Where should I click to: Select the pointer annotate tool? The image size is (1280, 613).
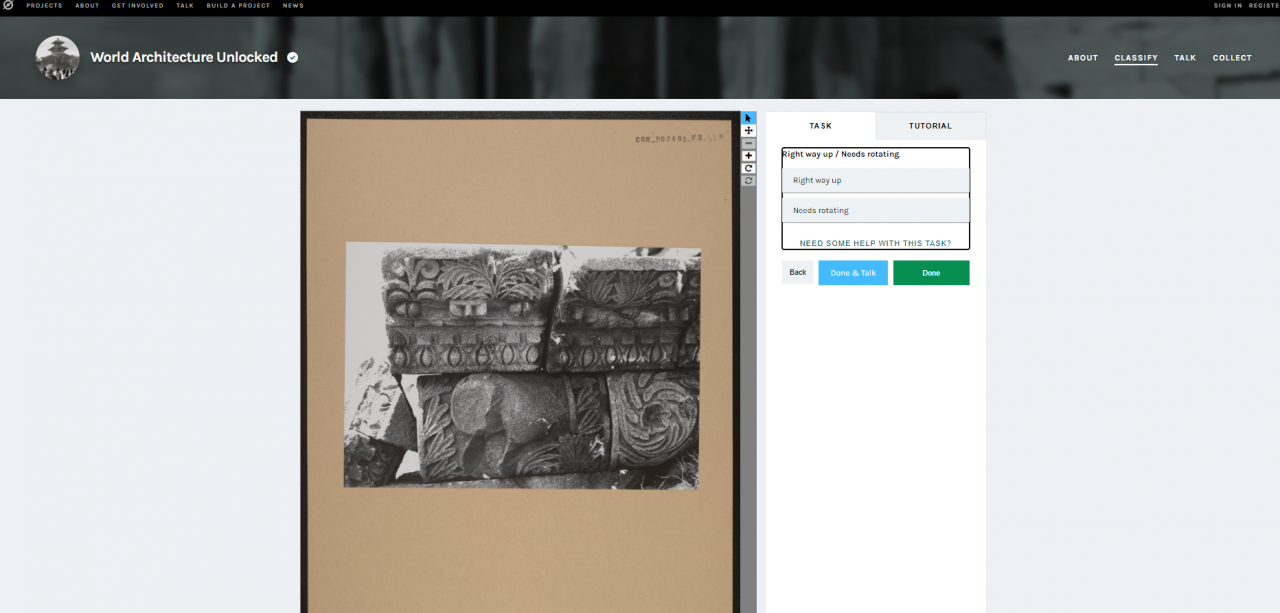point(749,118)
